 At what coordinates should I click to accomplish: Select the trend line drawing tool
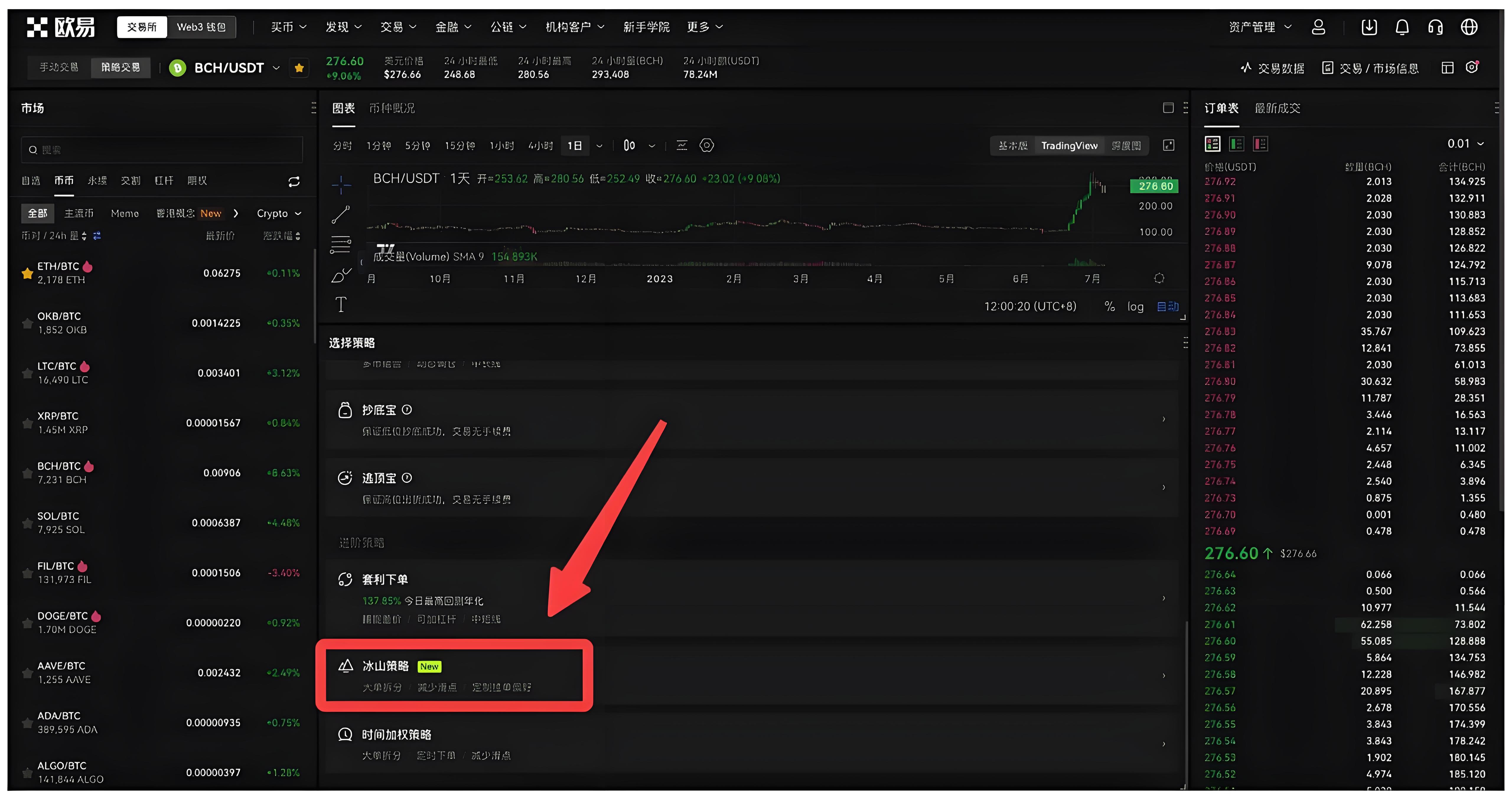(341, 214)
